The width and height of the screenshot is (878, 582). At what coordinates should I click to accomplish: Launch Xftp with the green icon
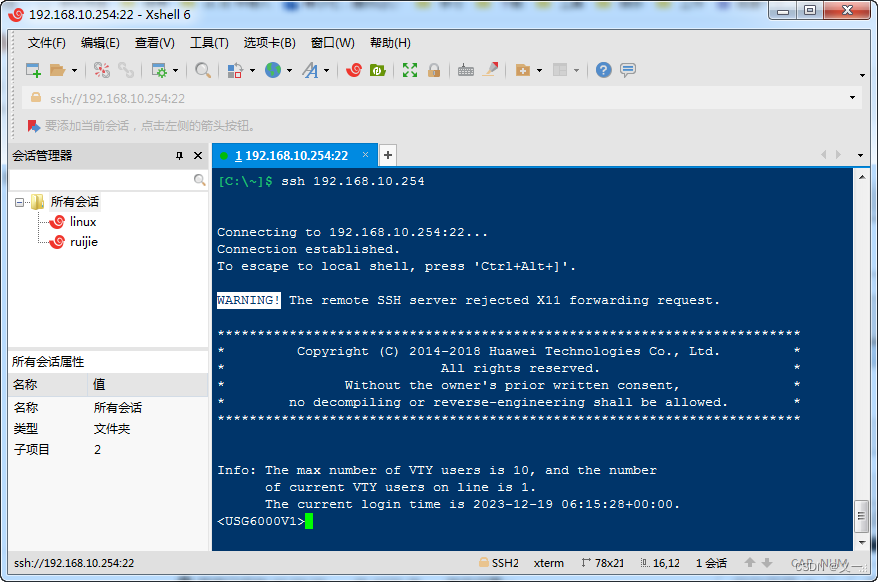tap(378, 70)
